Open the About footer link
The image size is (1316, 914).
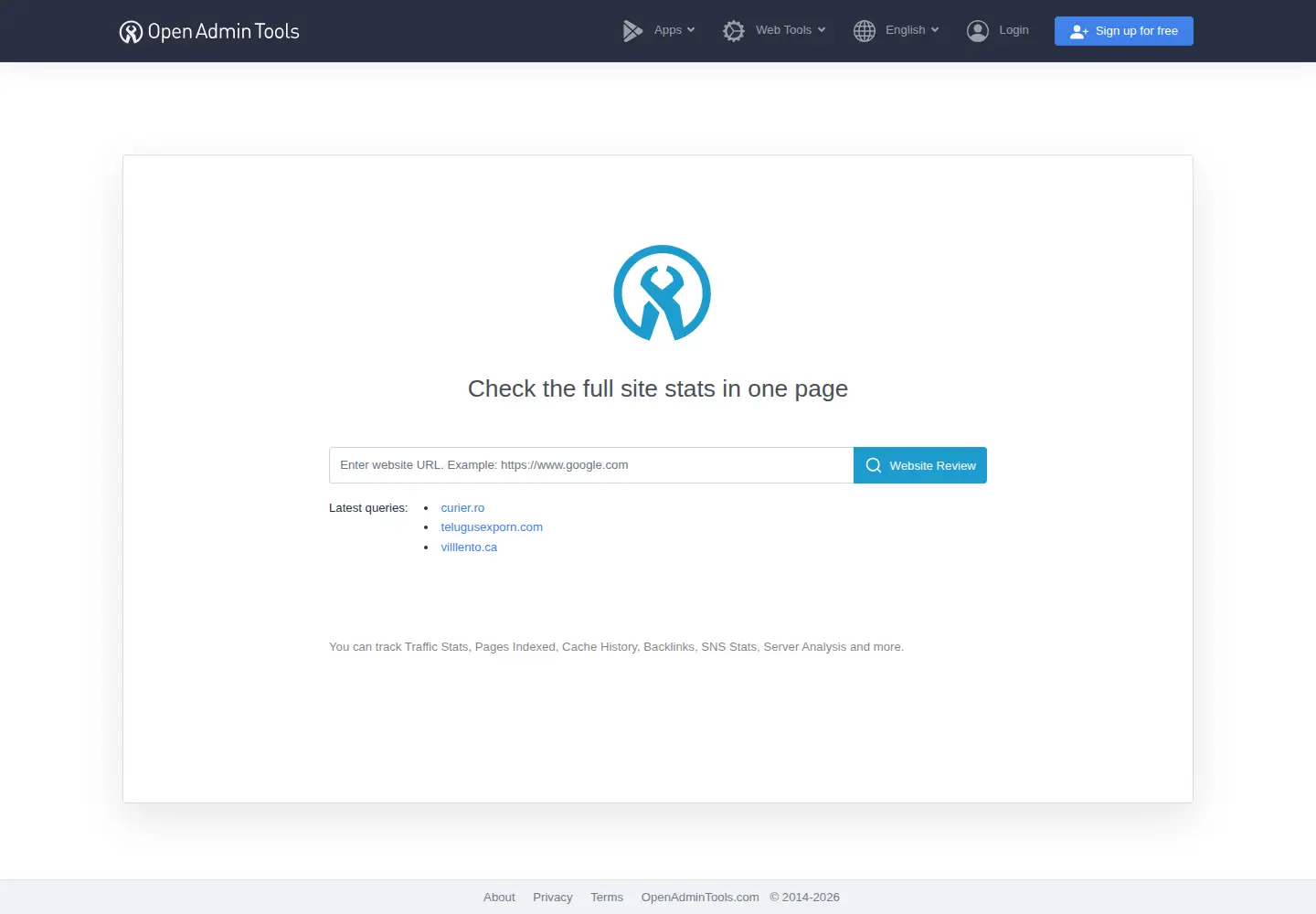coord(499,898)
